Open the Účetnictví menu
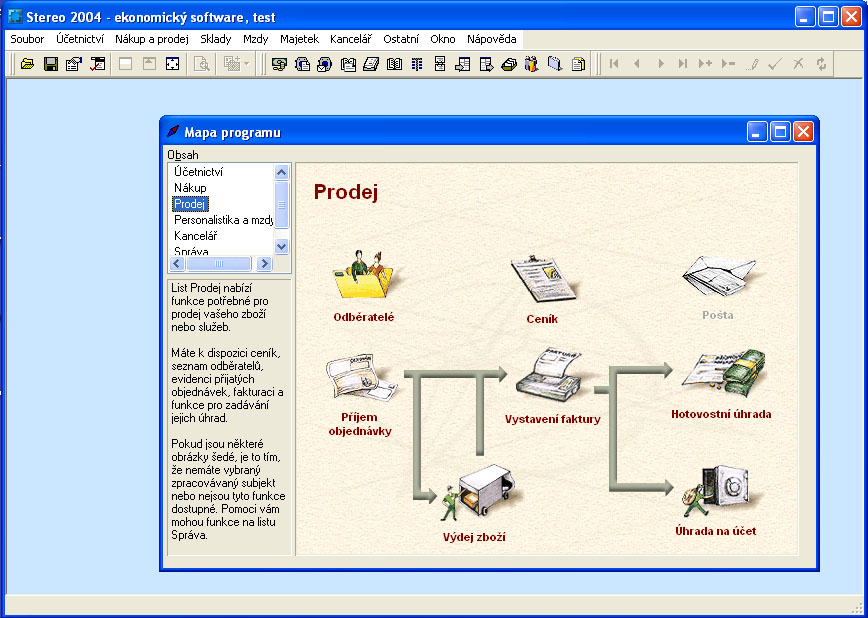 [x=80, y=39]
